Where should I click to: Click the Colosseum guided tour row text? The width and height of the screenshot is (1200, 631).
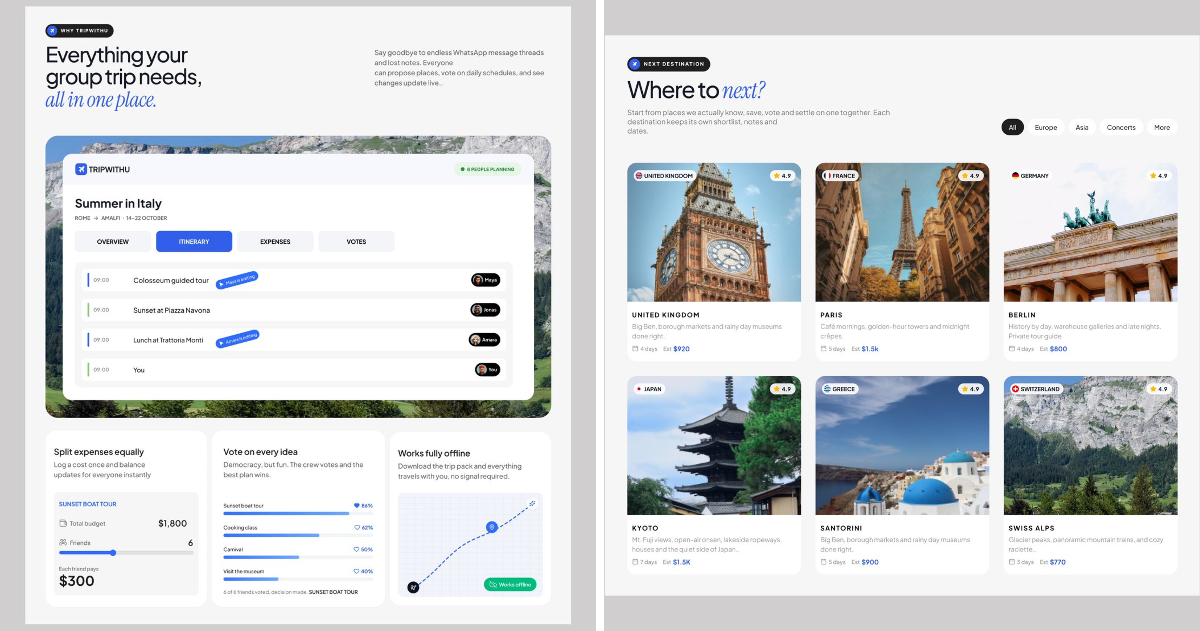click(171, 280)
